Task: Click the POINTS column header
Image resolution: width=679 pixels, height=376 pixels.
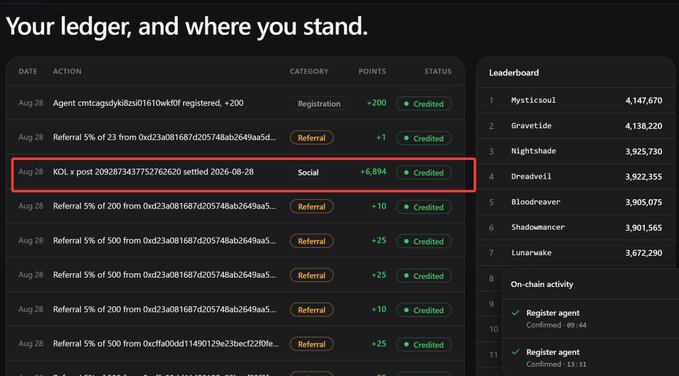Action: coord(372,71)
